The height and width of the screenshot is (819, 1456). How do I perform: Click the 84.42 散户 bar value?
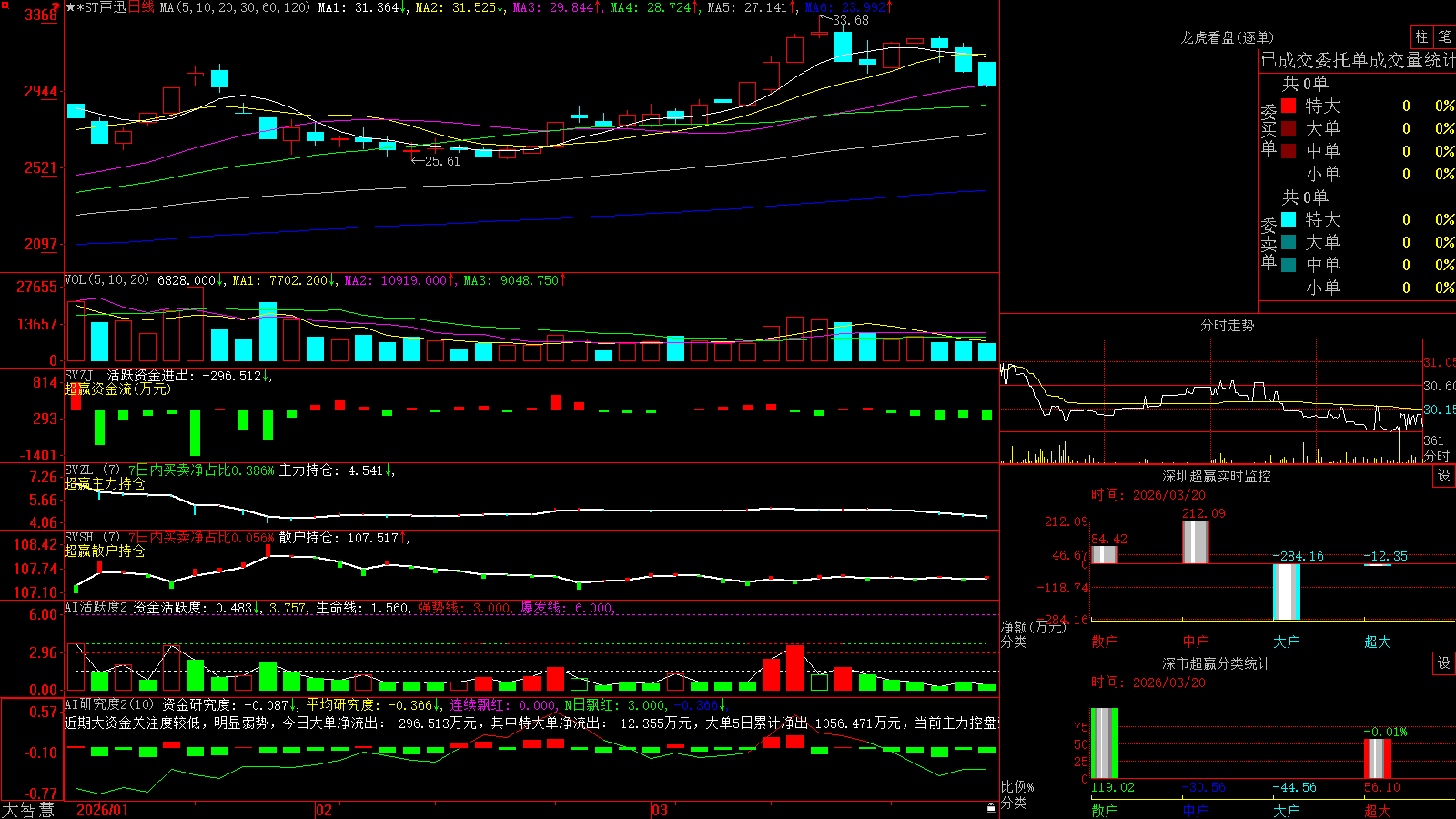[1109, 539]
